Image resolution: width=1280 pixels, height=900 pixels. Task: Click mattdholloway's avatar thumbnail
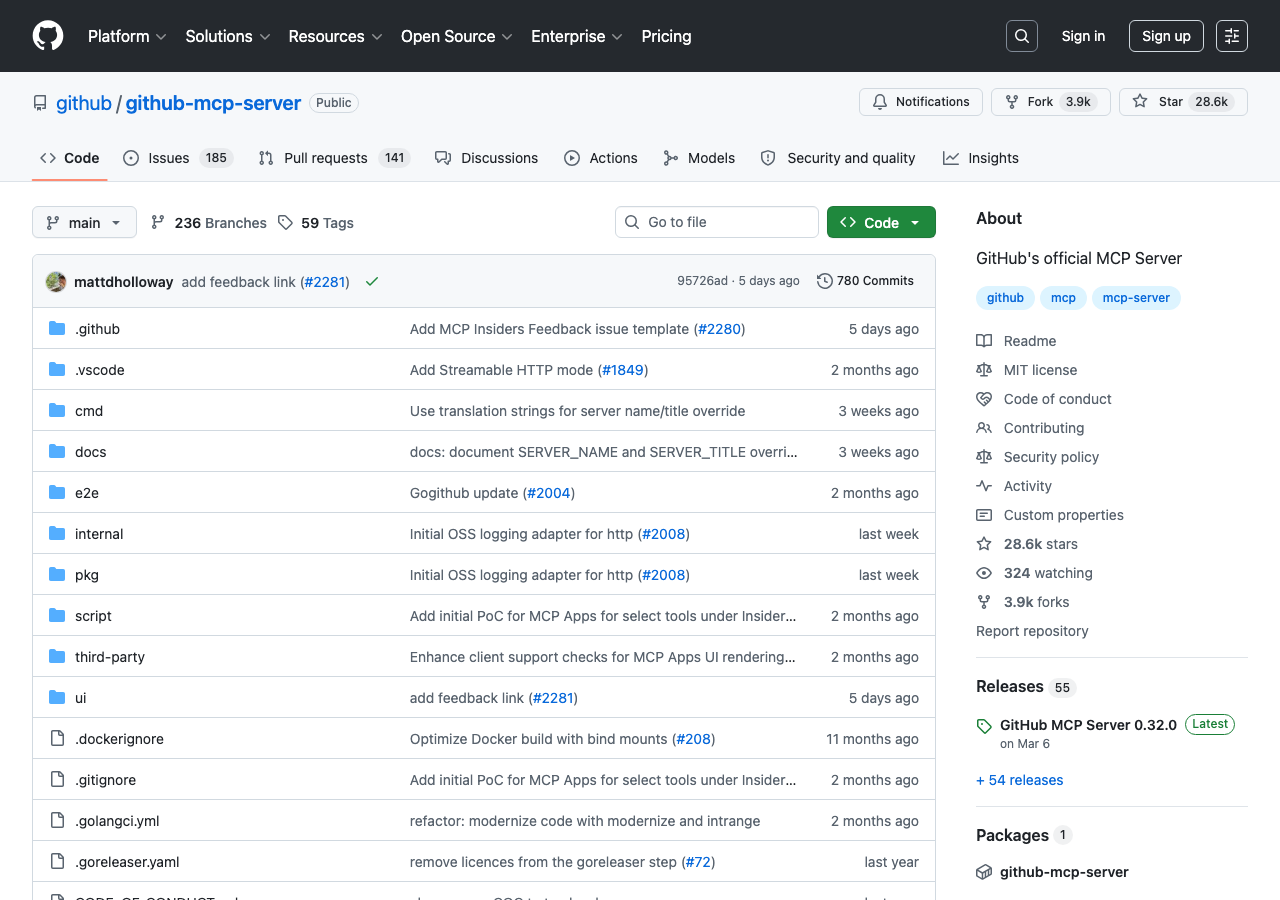[x=56, y=282]
